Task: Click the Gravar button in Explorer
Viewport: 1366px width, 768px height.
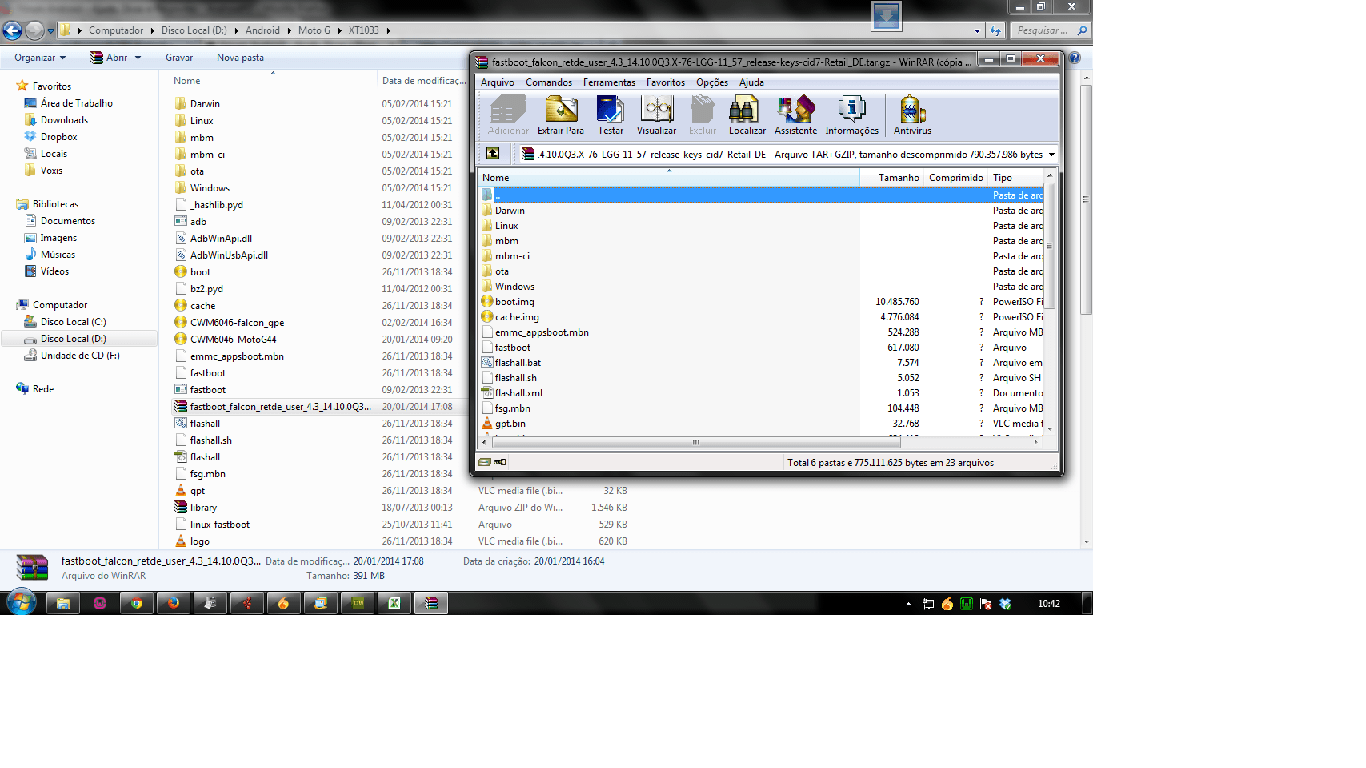Action: click(179, 58)
